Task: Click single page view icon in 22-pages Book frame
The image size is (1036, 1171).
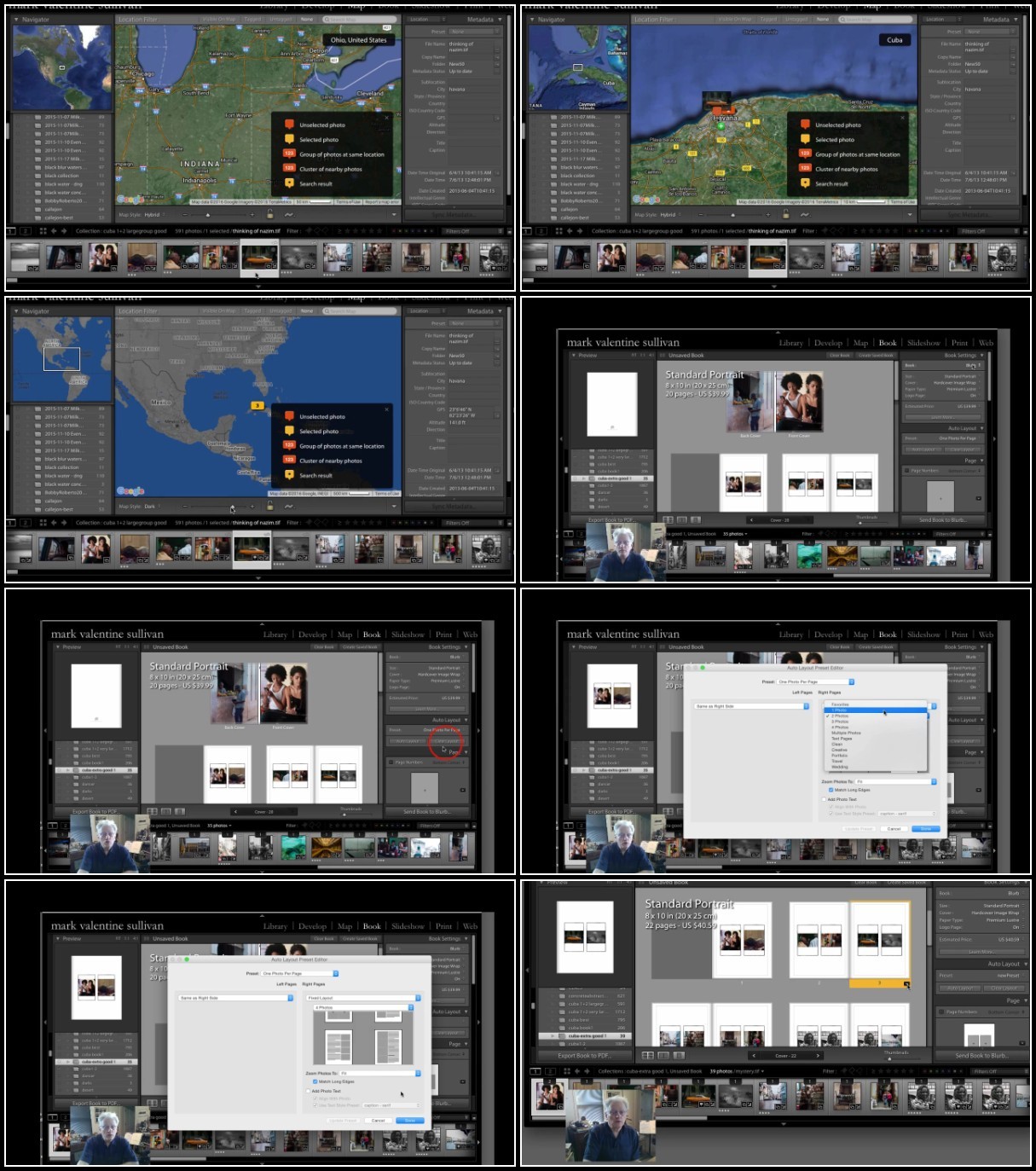Action: [x=680, y=1055]
